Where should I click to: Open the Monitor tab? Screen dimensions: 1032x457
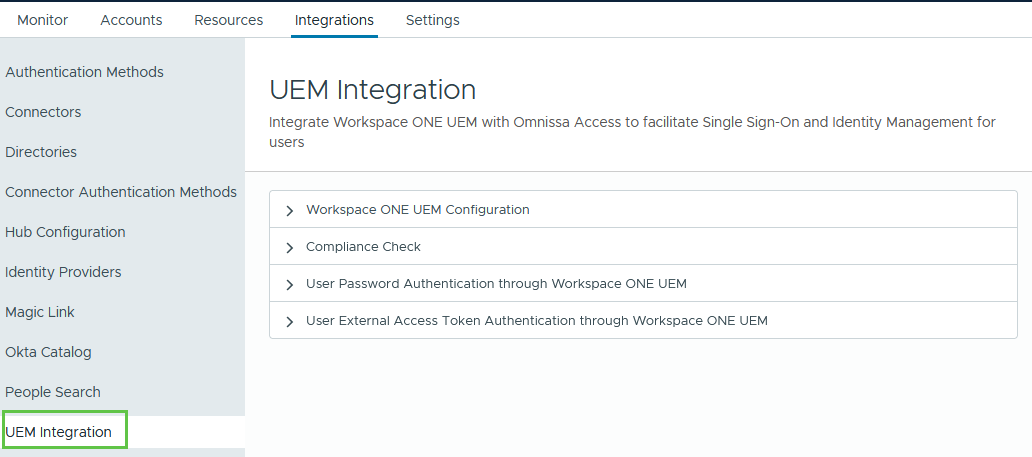[x=42, y=20]
